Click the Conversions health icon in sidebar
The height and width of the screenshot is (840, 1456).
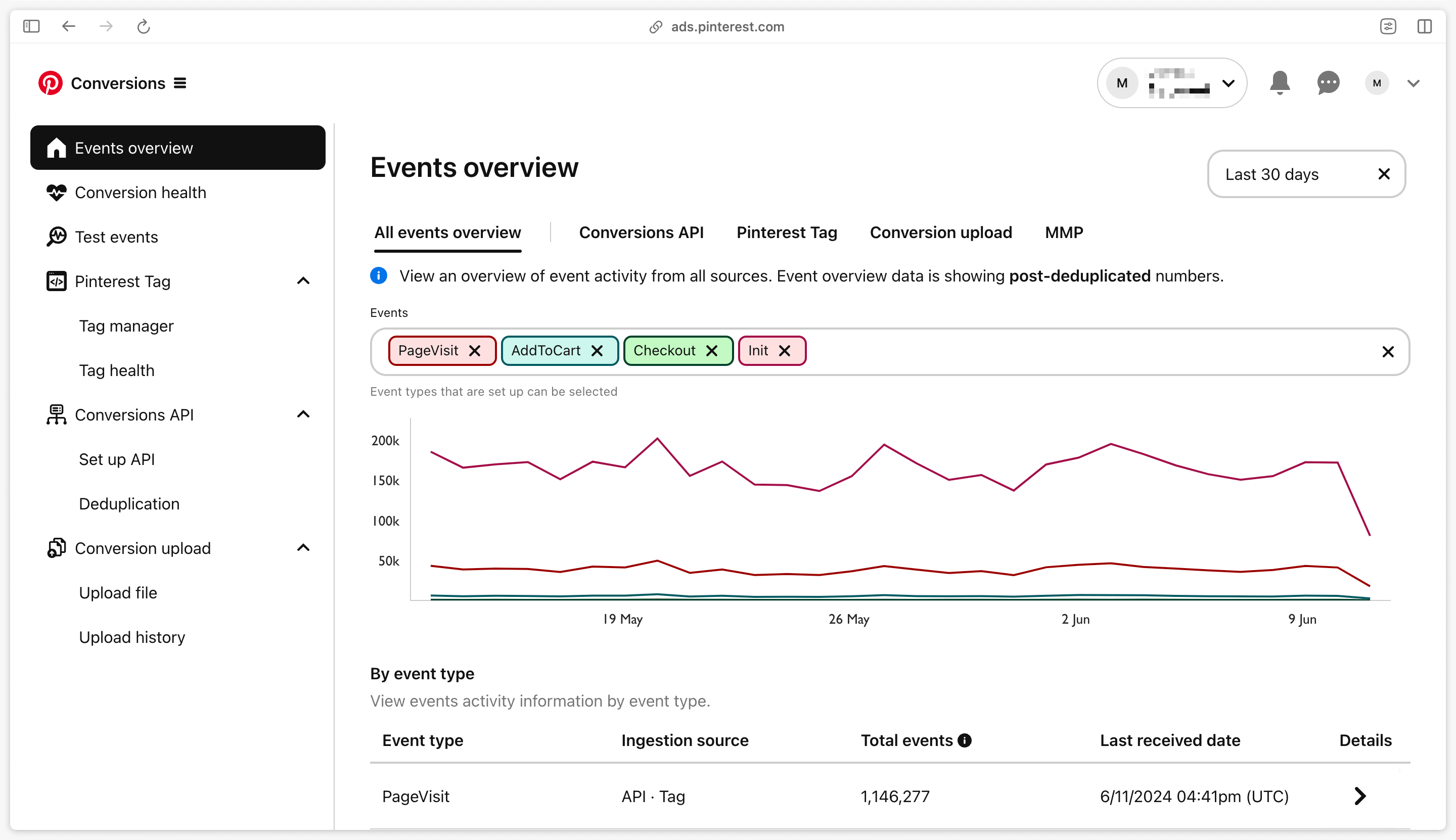tap(56, 192)
